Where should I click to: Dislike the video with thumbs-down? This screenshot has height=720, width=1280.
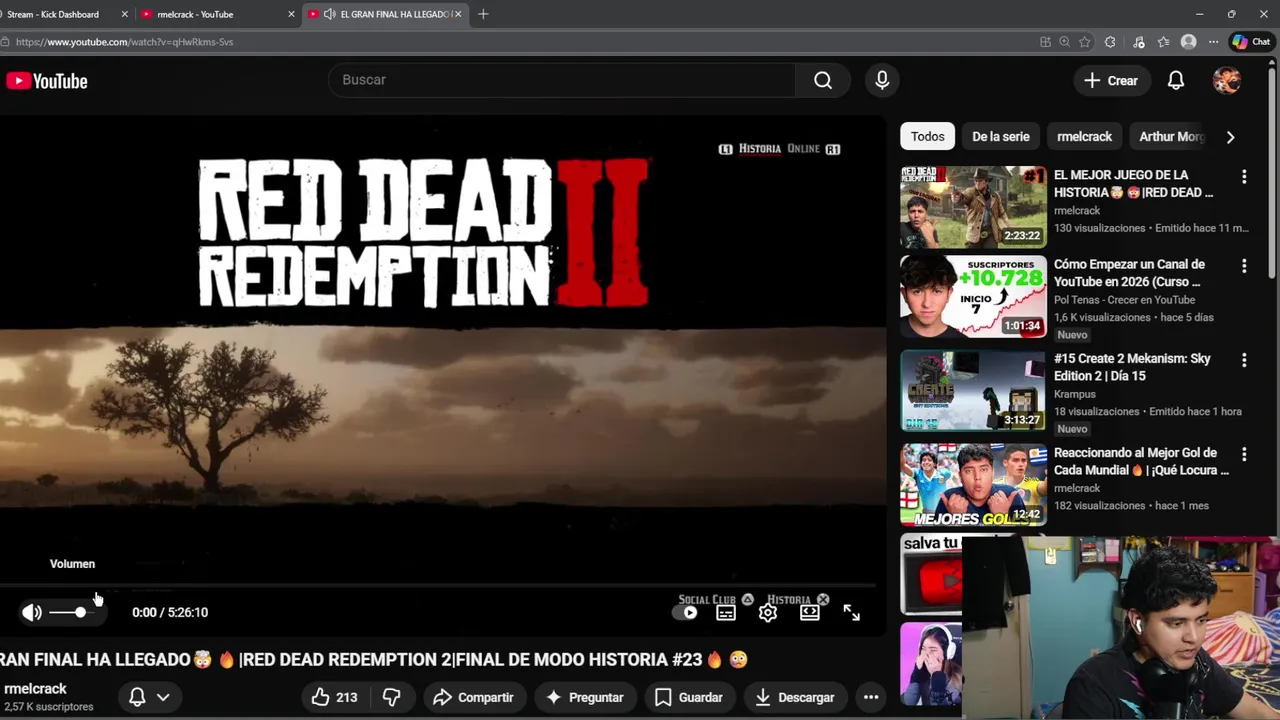(x=392, y=697)
